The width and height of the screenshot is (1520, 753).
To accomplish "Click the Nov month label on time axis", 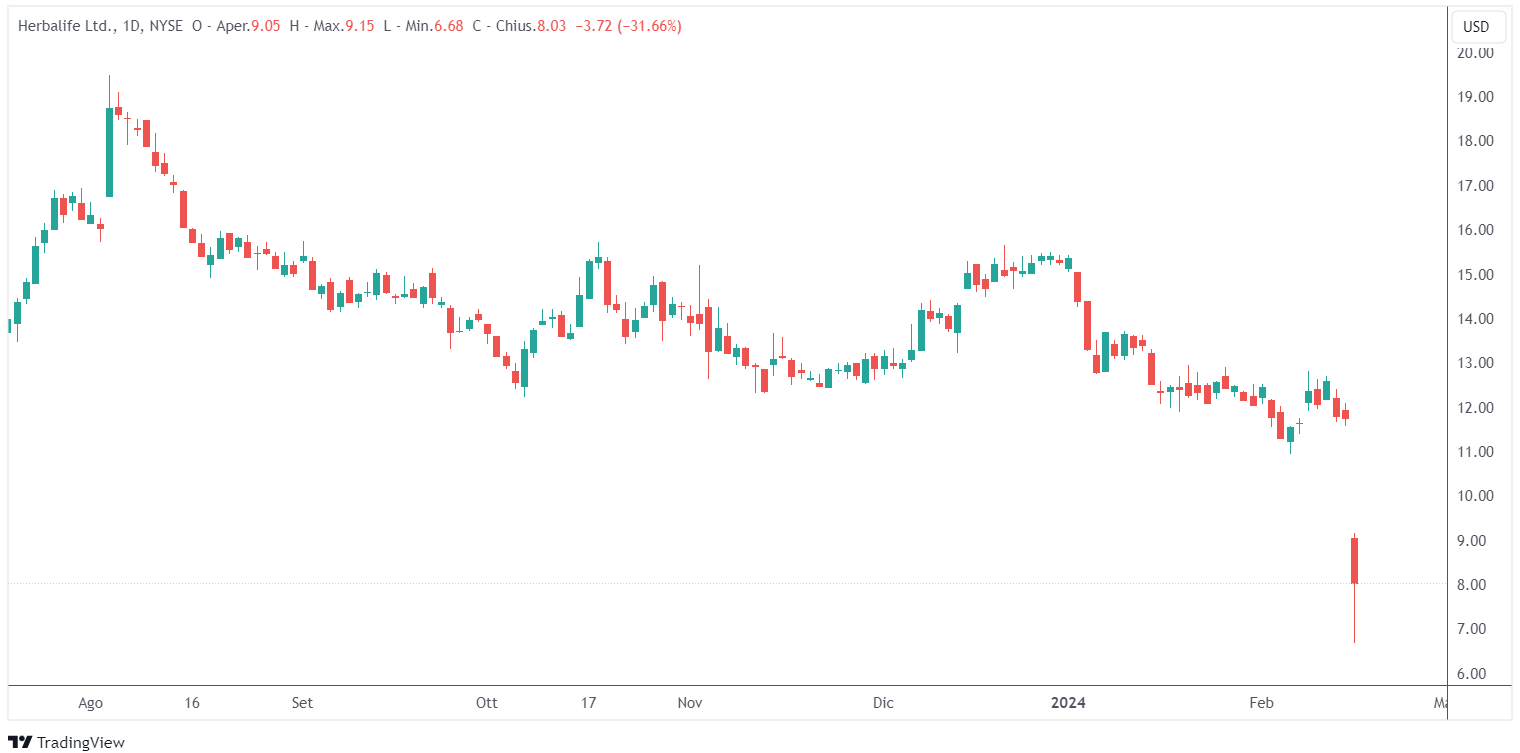I will tap(690, 703).
